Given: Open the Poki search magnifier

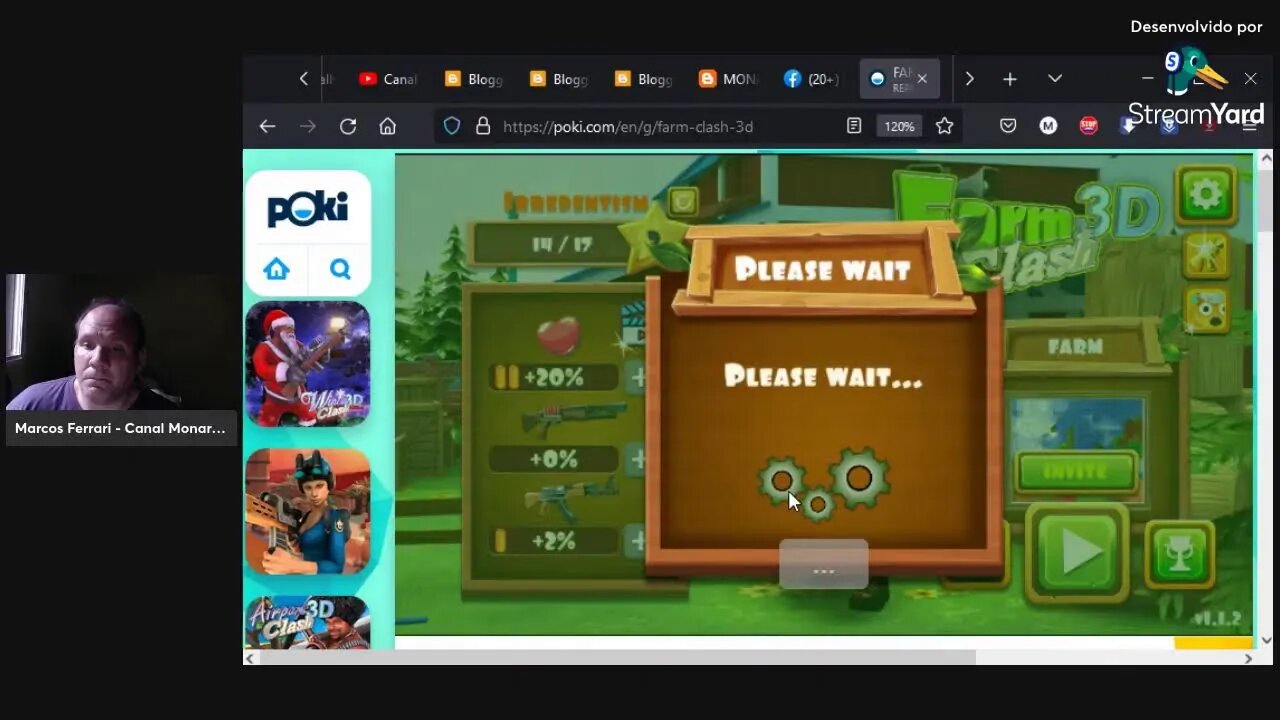Looking at the screenshot, I should pyautogui.click(x=340, y=268).
